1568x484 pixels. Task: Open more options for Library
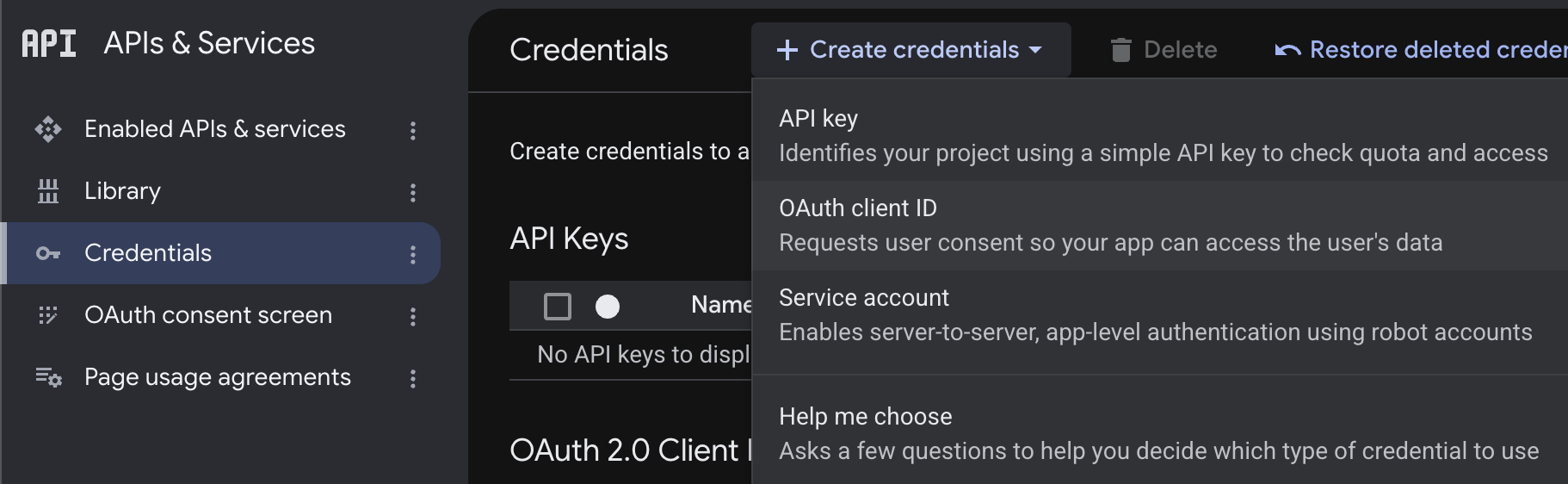(413, 192)
